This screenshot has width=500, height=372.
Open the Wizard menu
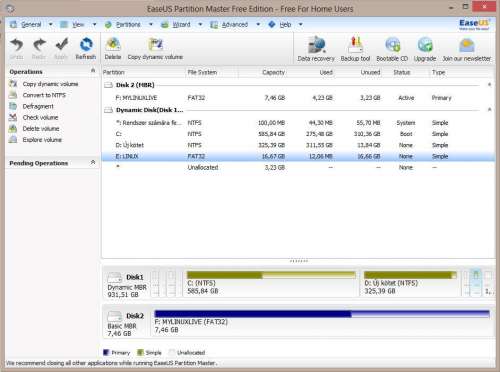(x=181, y=24)
